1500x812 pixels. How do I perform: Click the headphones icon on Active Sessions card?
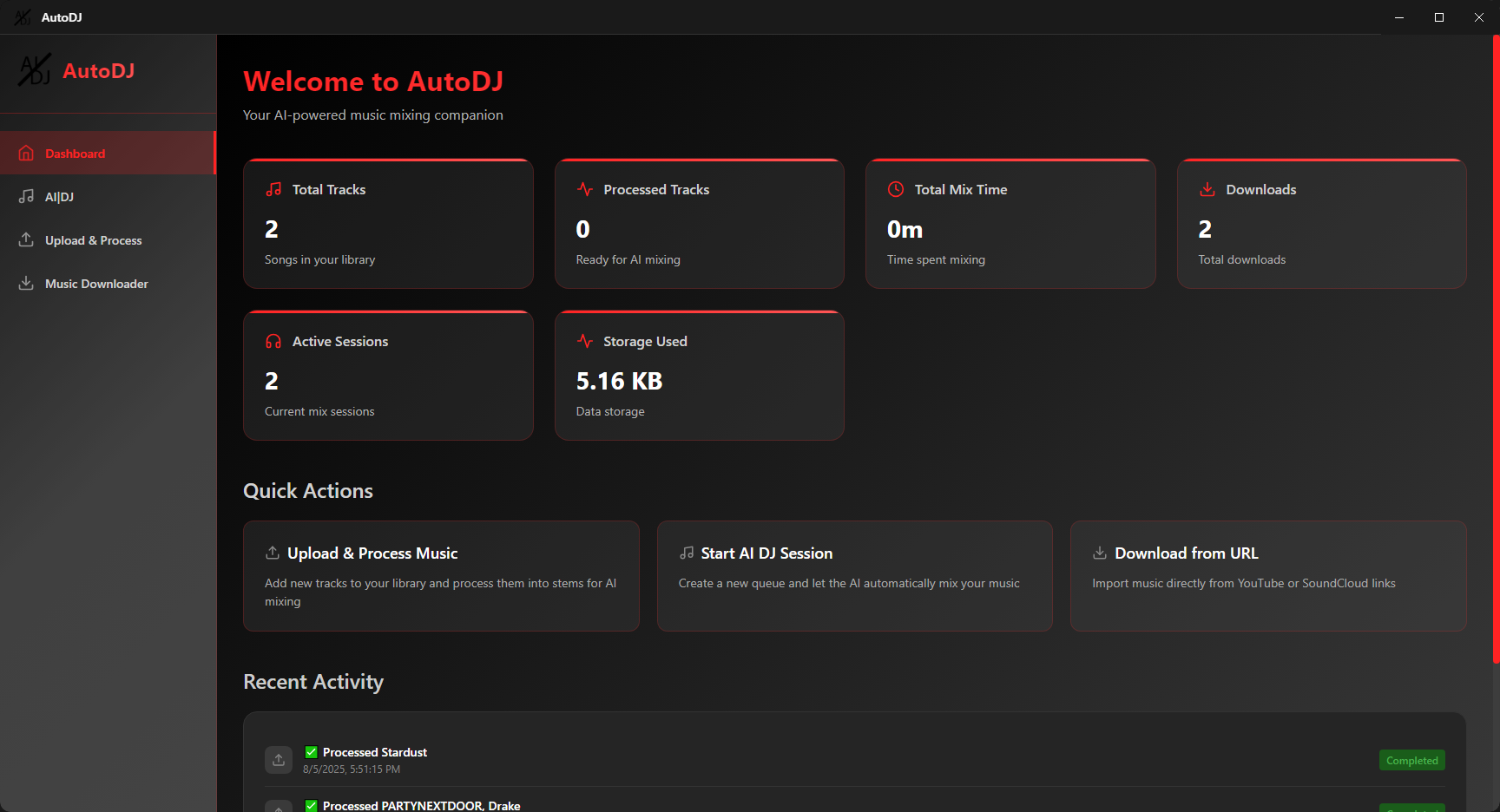(273, 341)
